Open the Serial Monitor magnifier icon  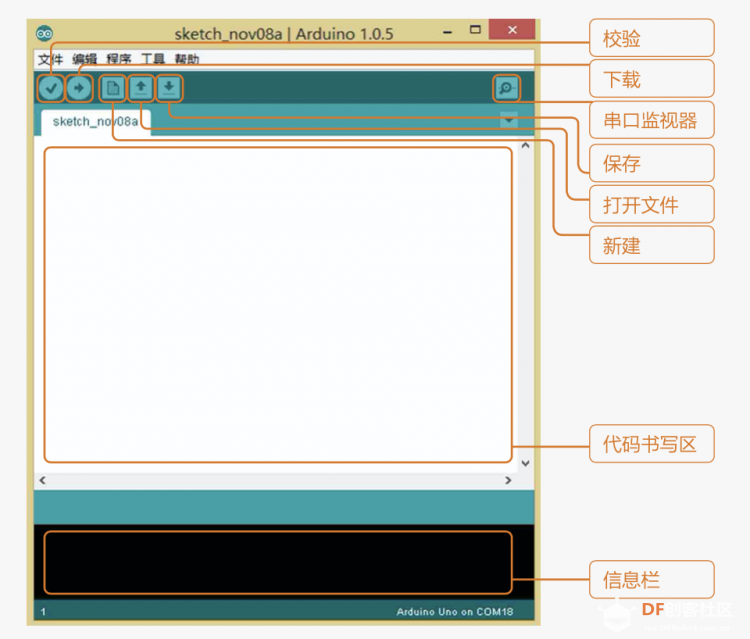click(506, 88)
